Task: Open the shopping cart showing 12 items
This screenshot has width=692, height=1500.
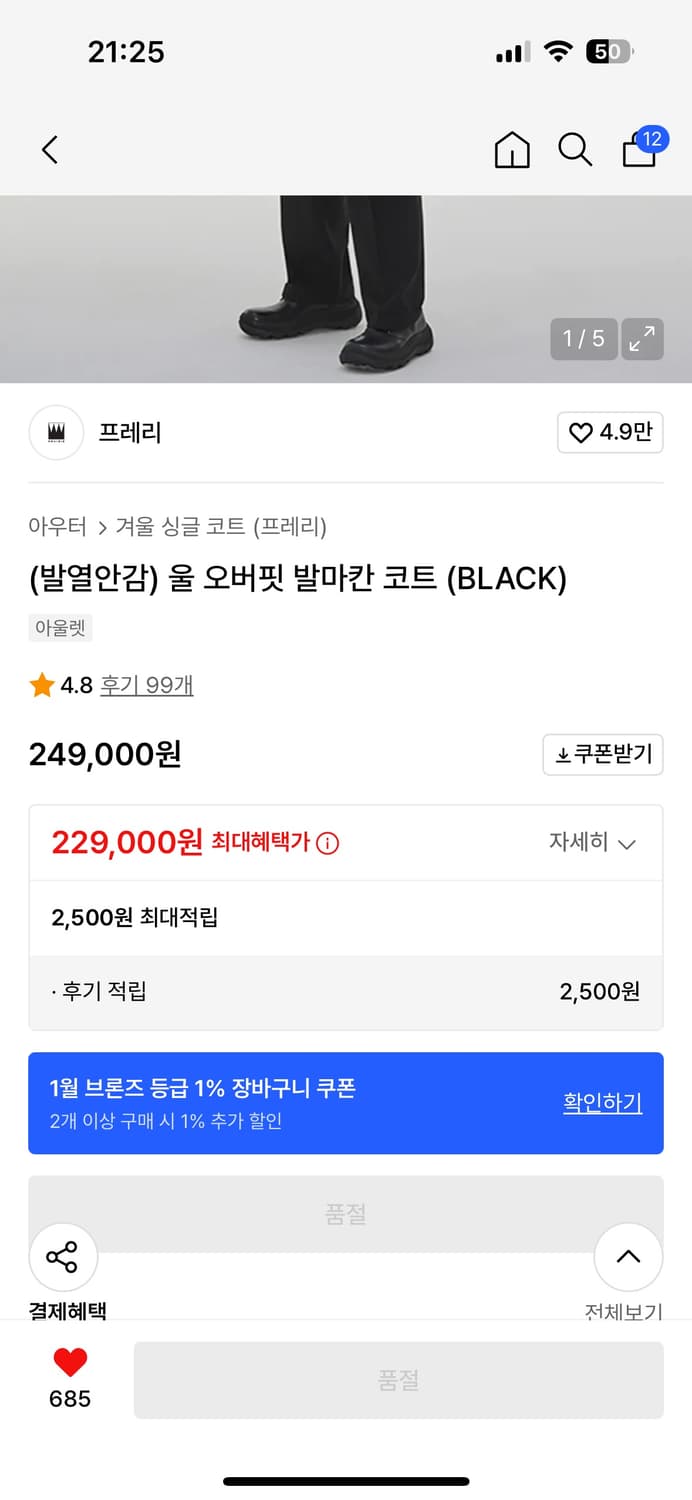Action: (x=639, y=152)
